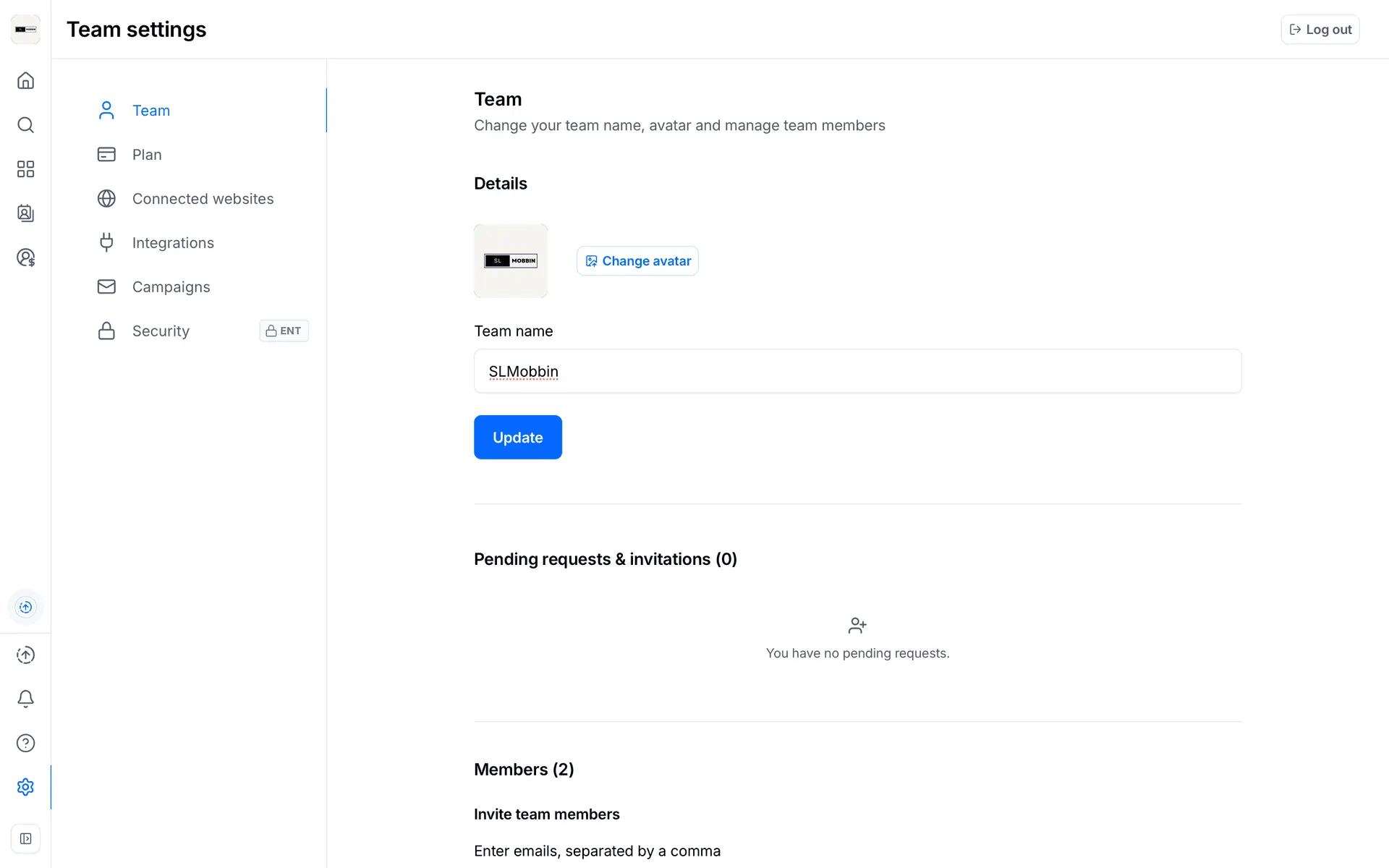Image resolution: width=1389 pixels, height=868 pixels.
Task: Expand the sidebar panel toggle icon
Action: (25, 839)
